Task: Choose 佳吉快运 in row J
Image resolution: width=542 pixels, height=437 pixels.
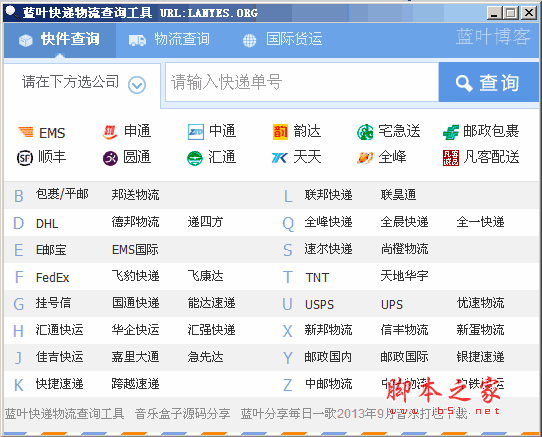Action: coord(59,356)
